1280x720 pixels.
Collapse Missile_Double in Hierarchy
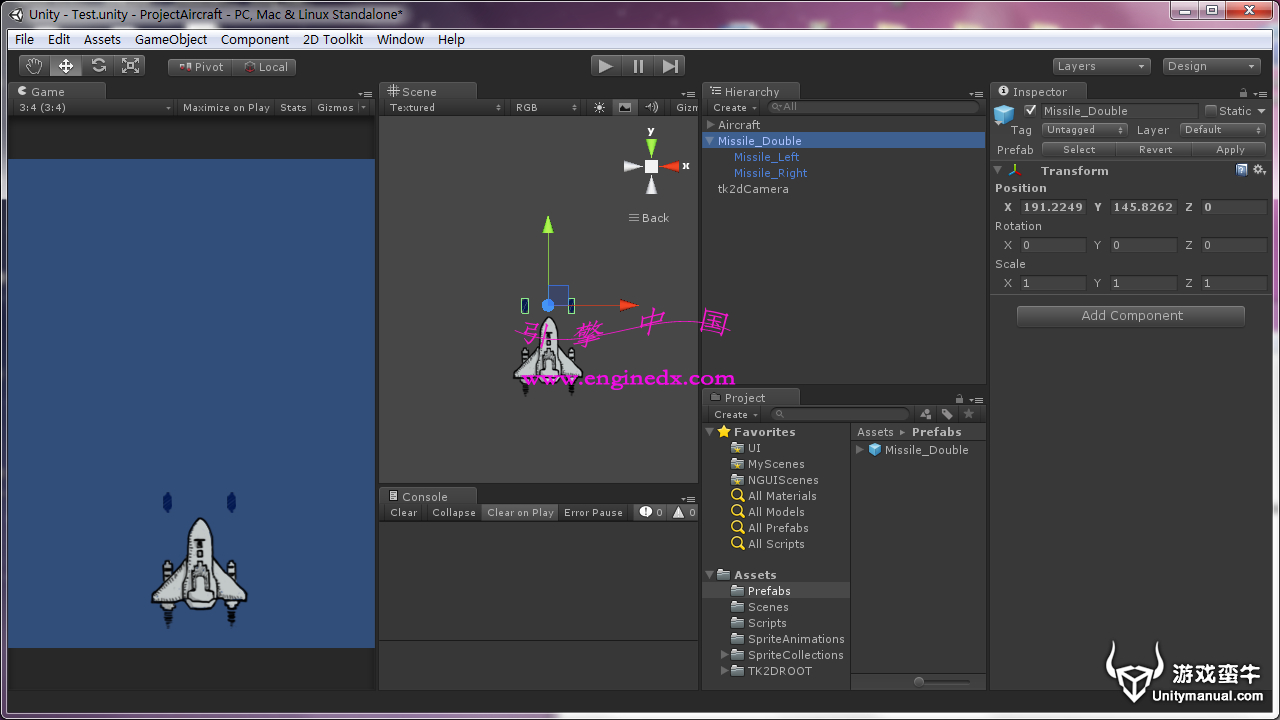point(710,141)
